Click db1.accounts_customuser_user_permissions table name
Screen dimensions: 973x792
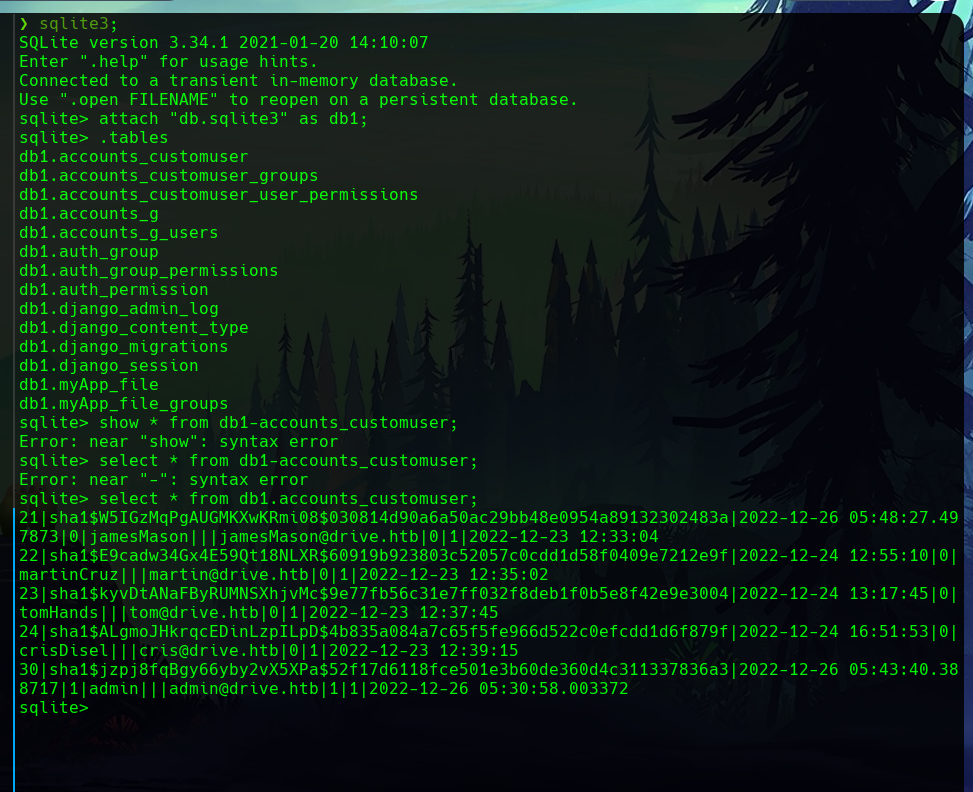218,195
